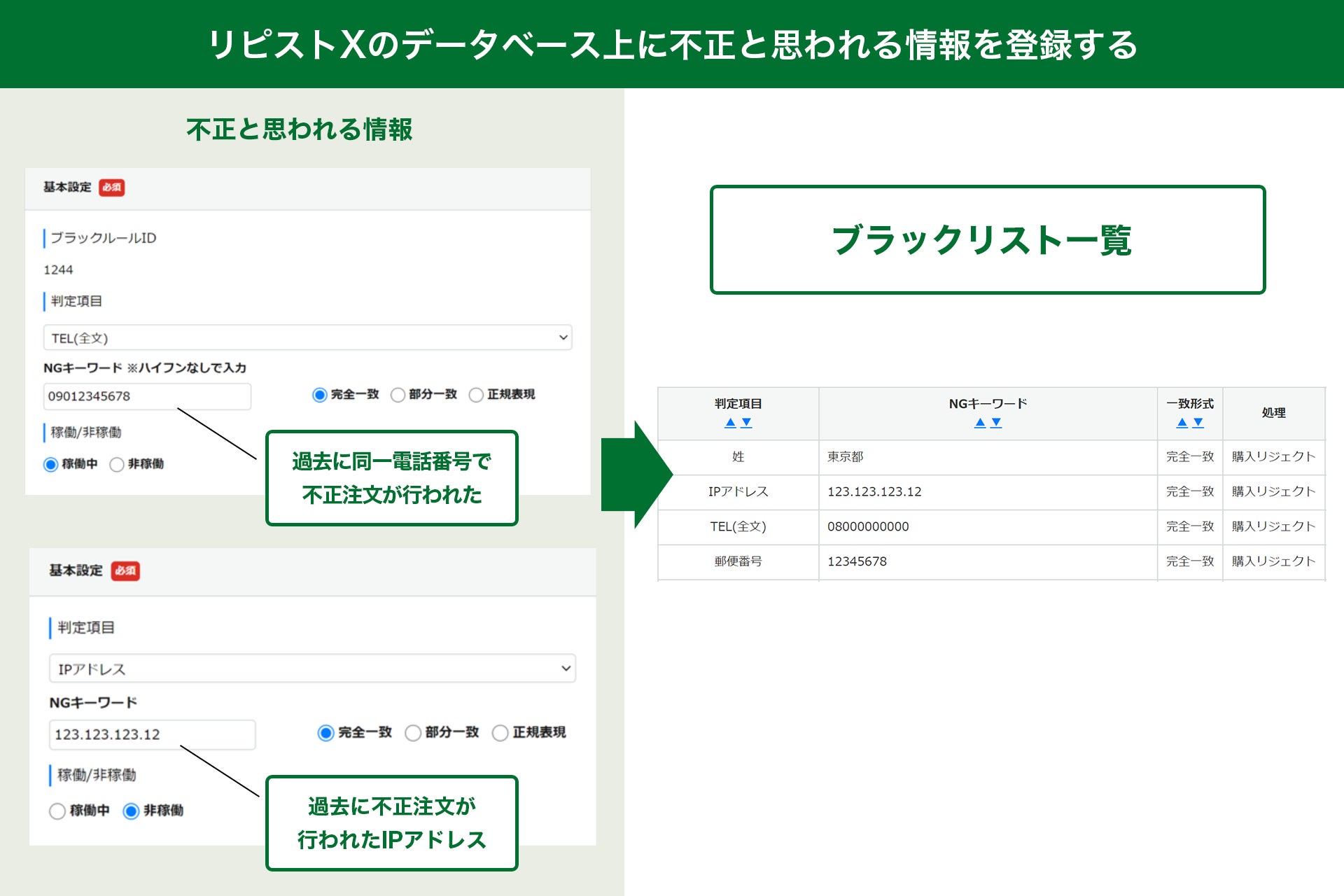Sort 判定項目 column ascending arrow
Image resolution: width=1344 pixels, height=896 pixels.
point(730,423)
